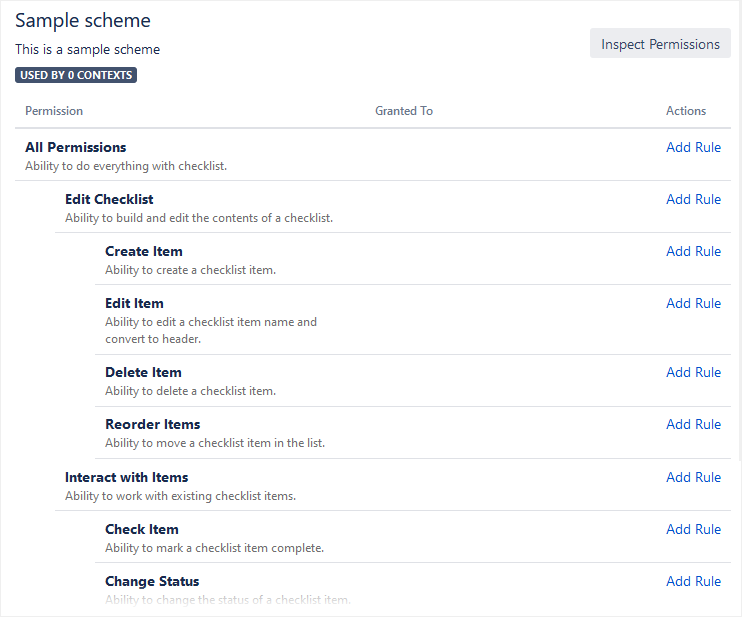This screenshot has height=617, width=742.
Task: Add Rule for Change Status permission
Action: pyautogui.click(x=693, y=581)
